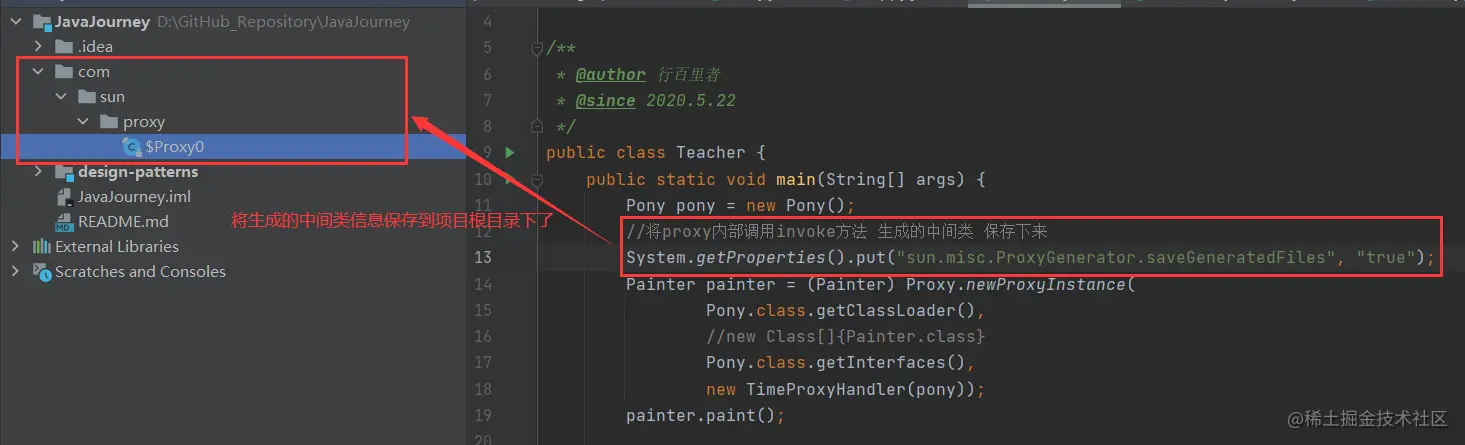The width and height of the screenshot is (1465, 445).
Task: Expand Scratches and Consoles node
Action: pos(15,271)
